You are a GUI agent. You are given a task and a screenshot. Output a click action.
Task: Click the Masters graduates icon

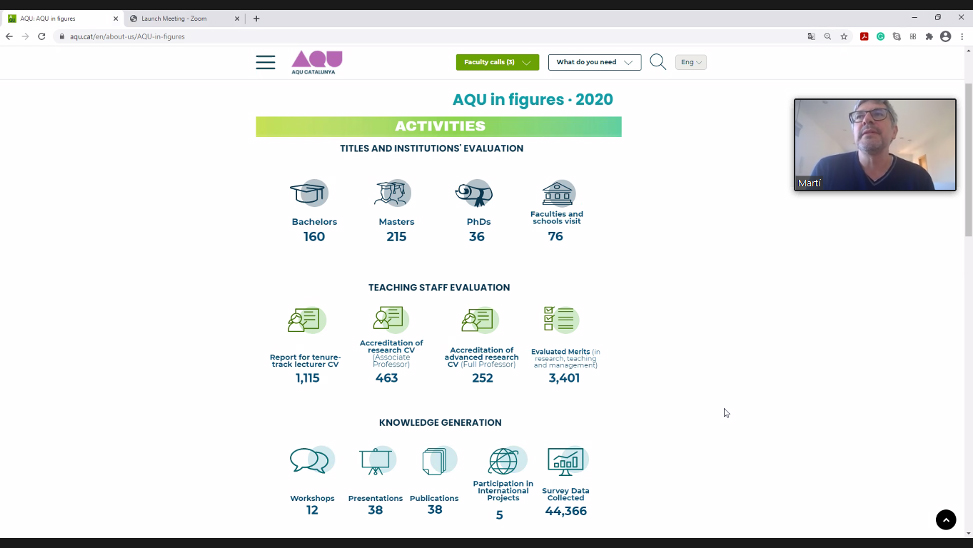click(392, 193)
